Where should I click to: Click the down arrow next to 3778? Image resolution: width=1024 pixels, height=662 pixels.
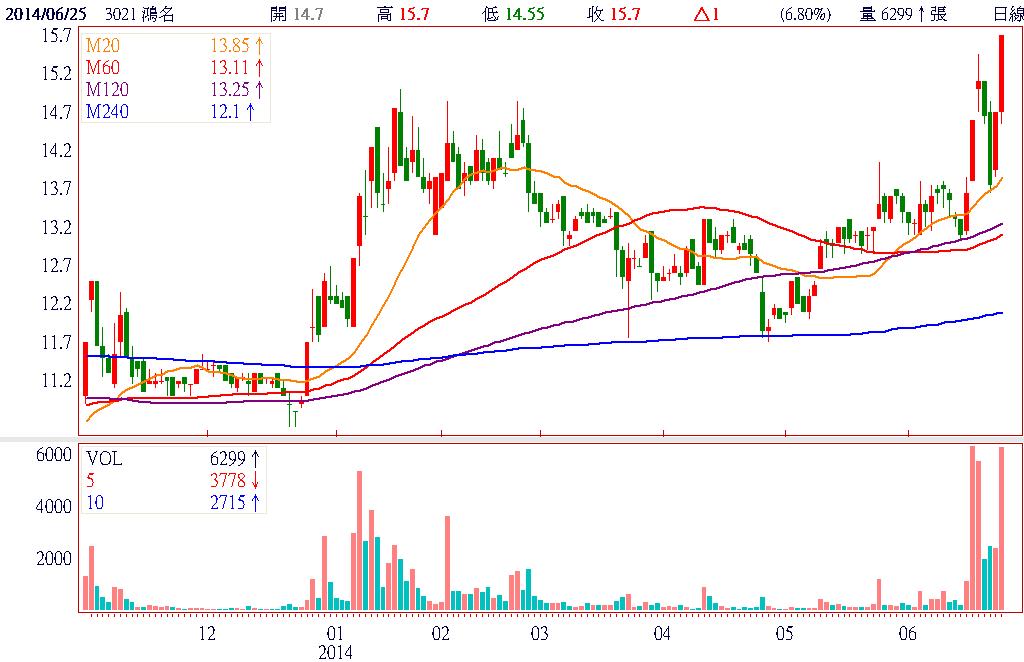pos(256,481)
